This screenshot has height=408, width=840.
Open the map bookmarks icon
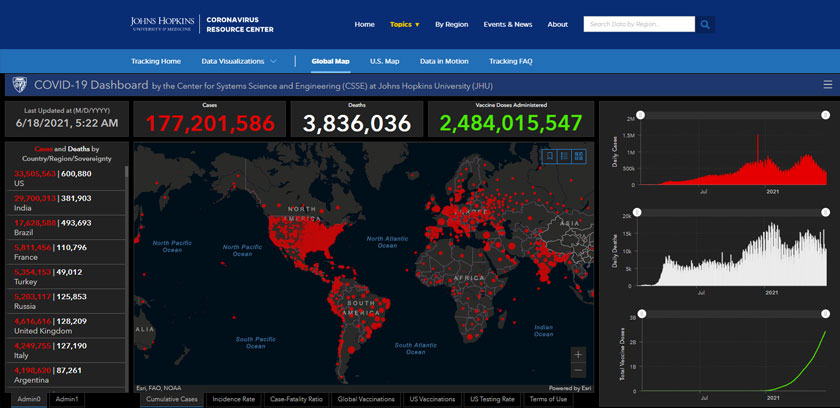coord(549,156)
